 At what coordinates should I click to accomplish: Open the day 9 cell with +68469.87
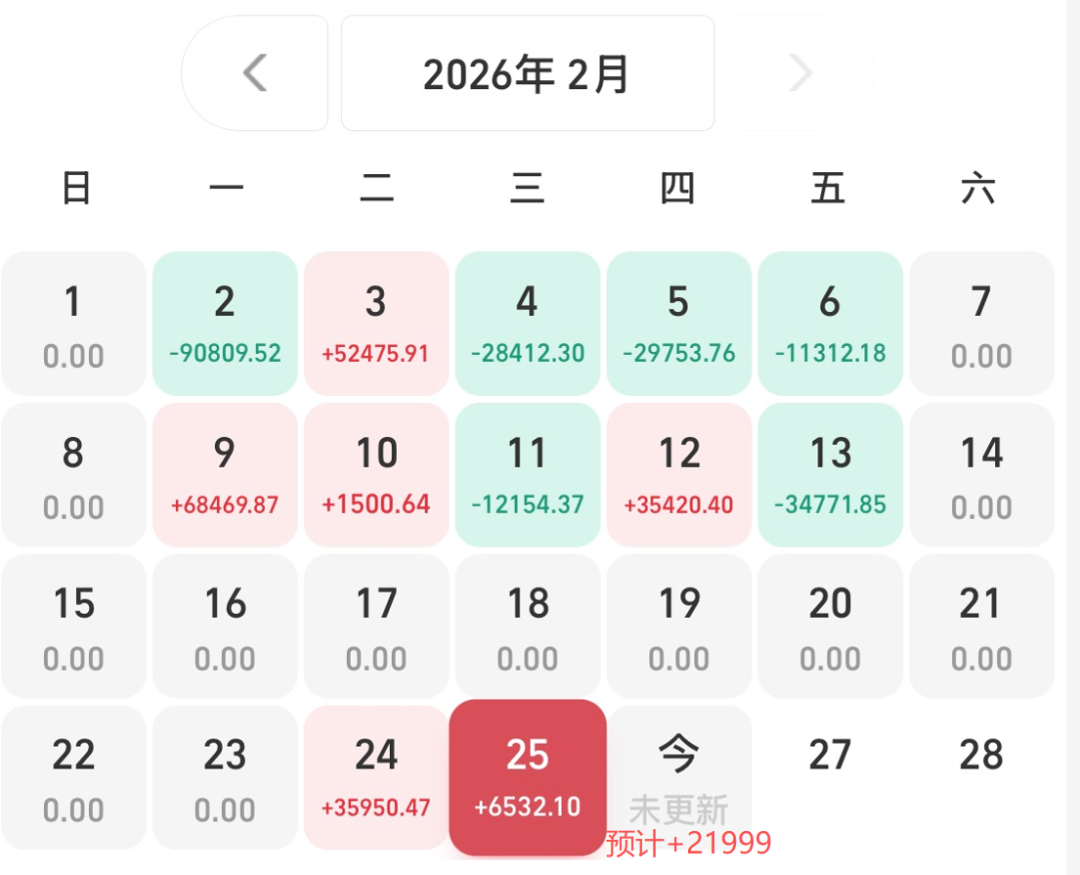click(225, 475)
